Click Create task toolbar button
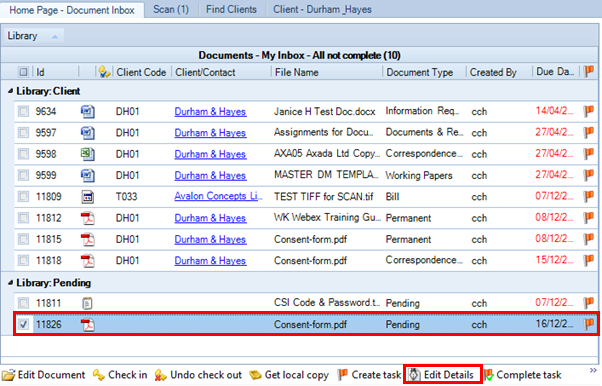Image resolution: width=602 pixels, height=386 pixels. click(x=369, y=375)
